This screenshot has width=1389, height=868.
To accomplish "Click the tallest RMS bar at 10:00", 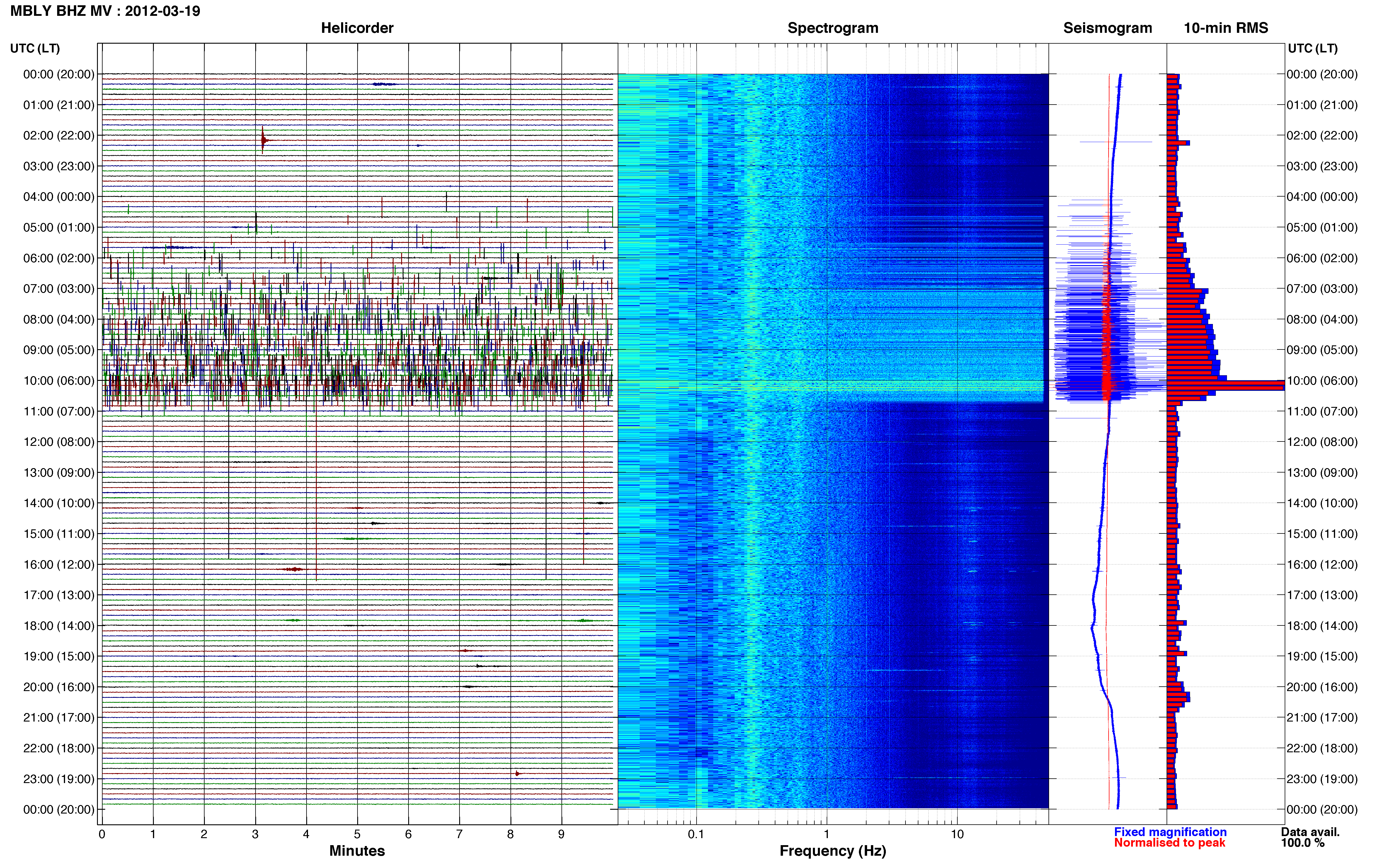I will point(1225,385).
